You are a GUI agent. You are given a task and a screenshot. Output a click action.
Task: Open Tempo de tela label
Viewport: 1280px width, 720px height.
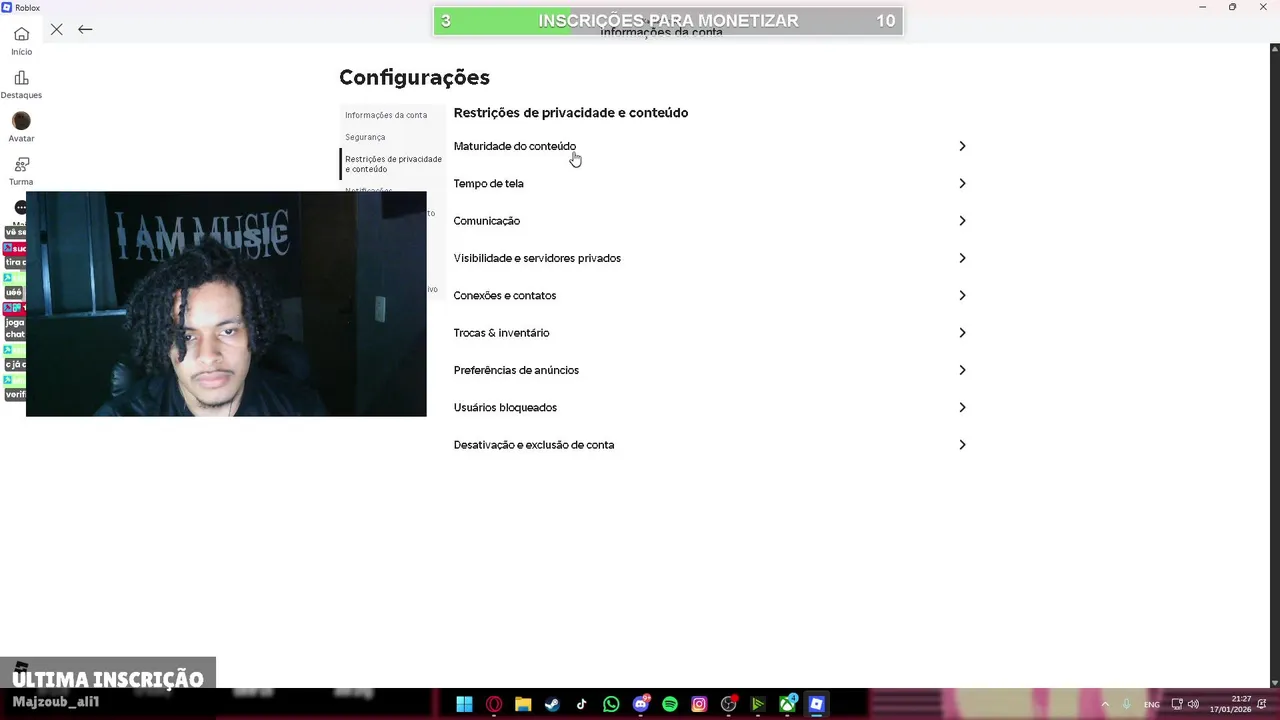click(x=488, y=183)
